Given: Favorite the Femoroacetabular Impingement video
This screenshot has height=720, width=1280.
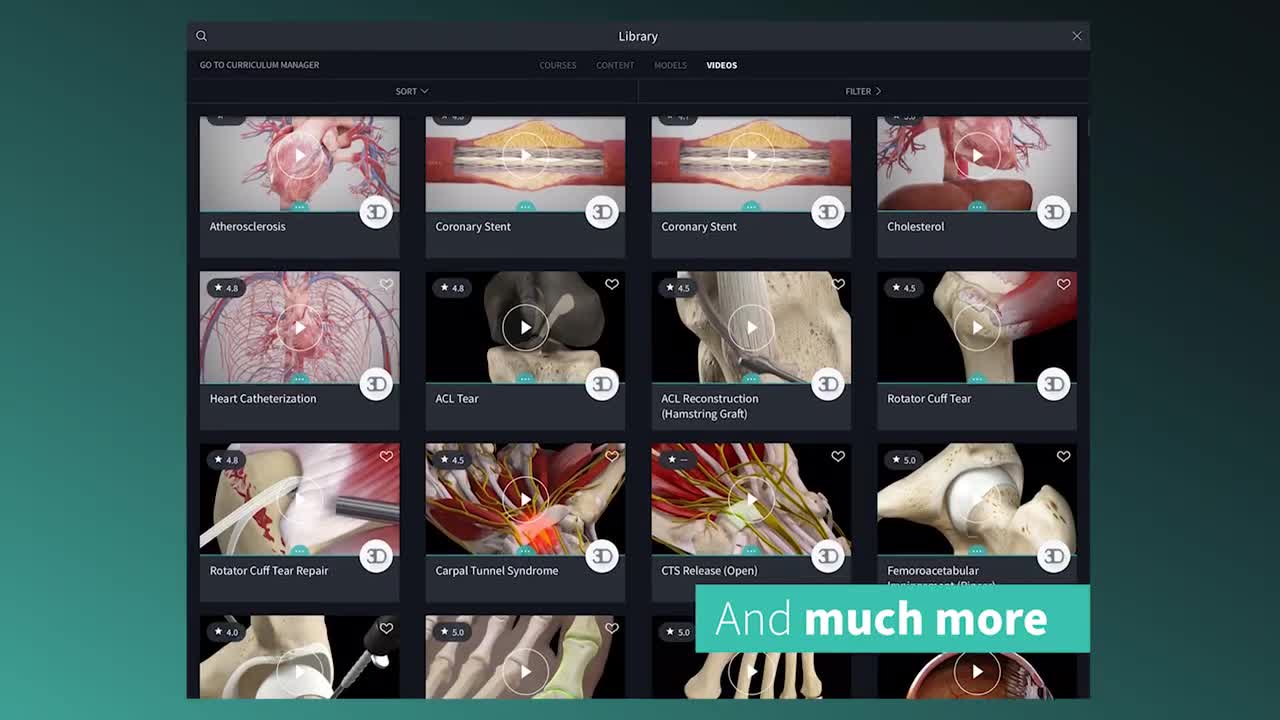Looking at the screenshot, I should click(x=1064, y=456).
